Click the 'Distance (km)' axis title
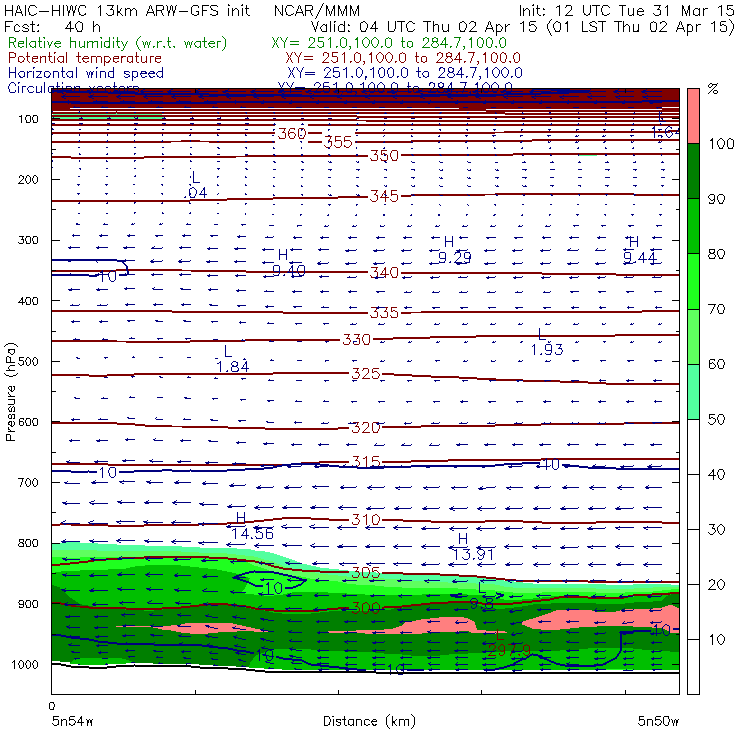Viewport: 740px width, 740px height. coord(369,721)
